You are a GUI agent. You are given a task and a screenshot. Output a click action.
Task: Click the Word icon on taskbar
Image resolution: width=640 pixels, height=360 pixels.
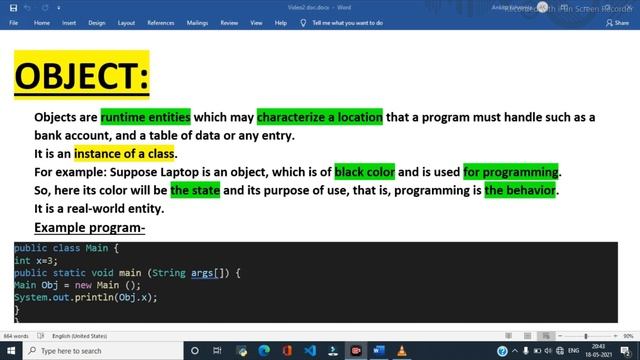[379, 351]
